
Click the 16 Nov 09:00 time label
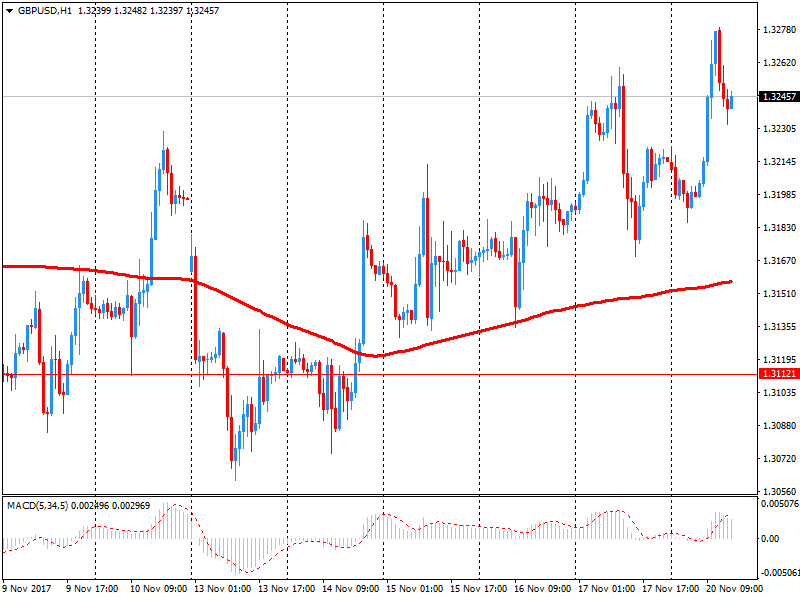542,589
